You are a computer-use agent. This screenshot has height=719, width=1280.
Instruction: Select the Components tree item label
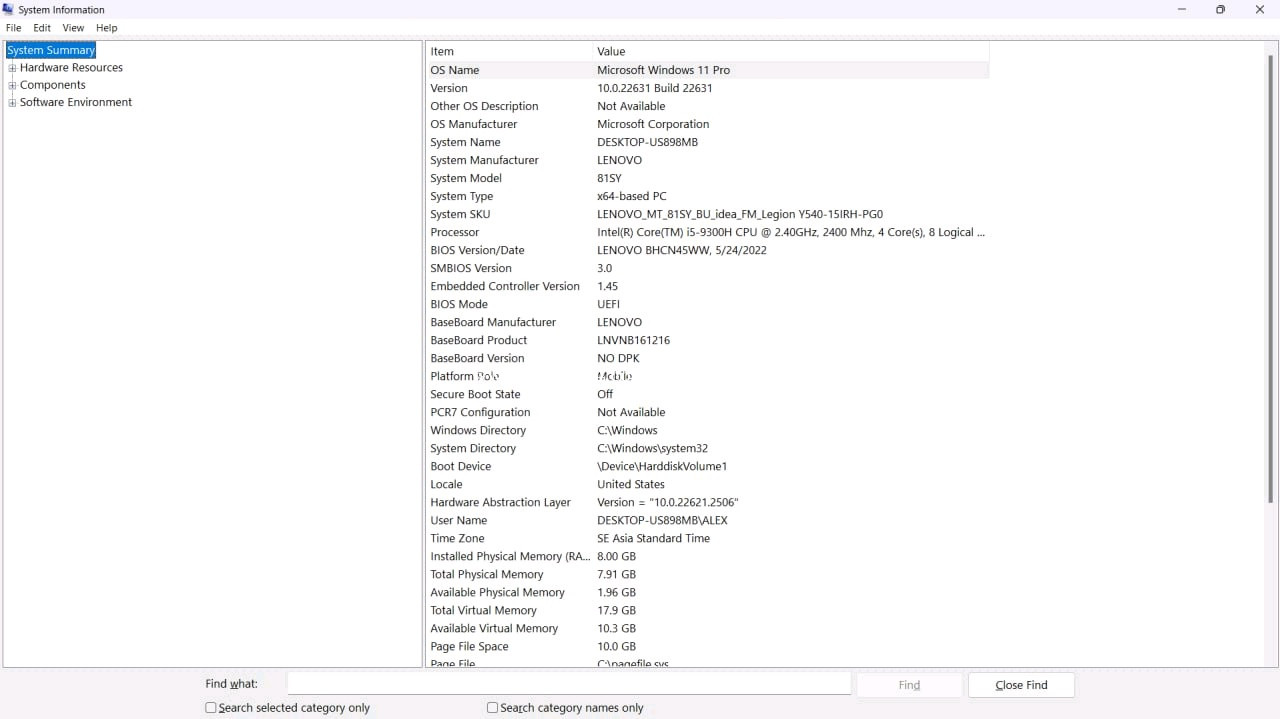click(x=52, y=85)
